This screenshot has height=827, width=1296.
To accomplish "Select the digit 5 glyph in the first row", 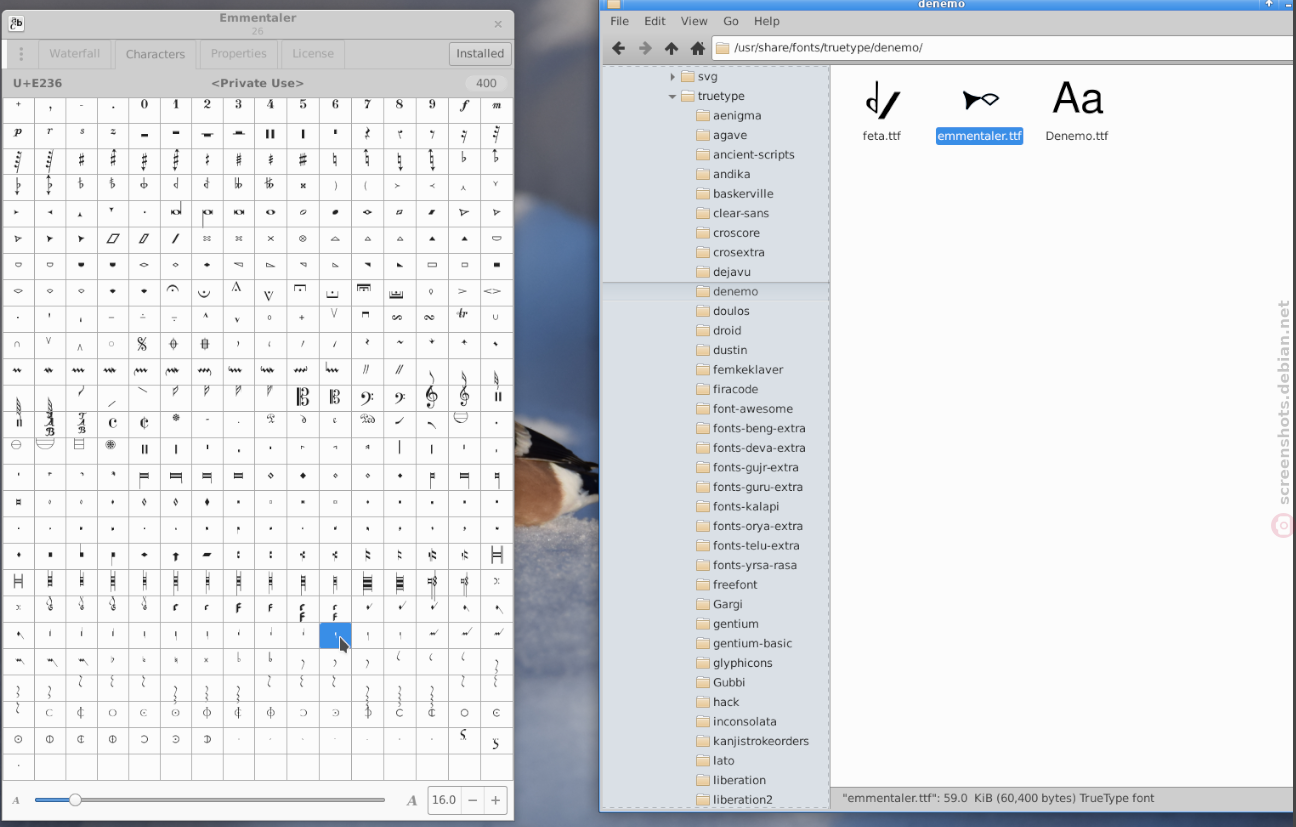I will coord(303,105).
